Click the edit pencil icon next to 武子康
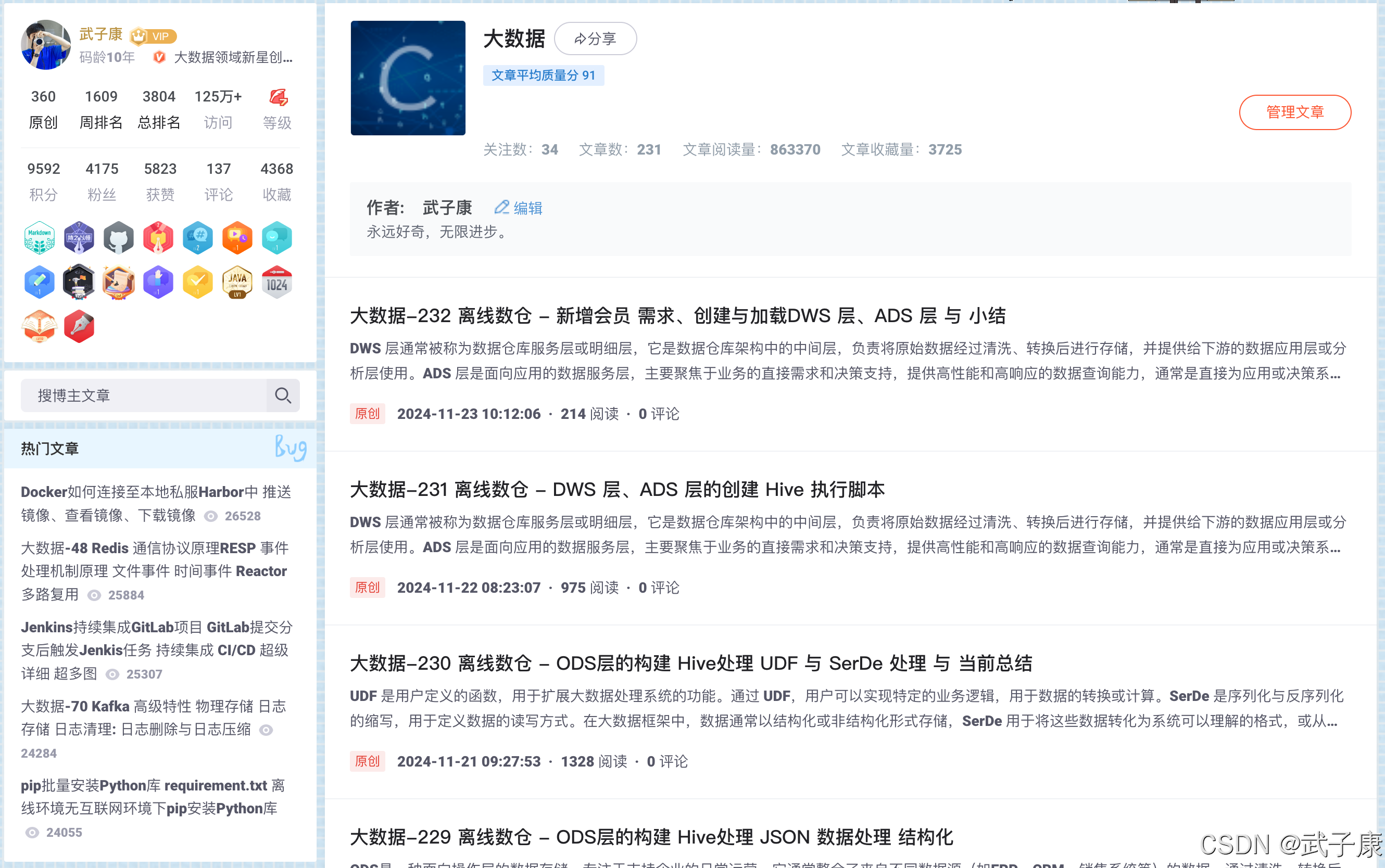1385x868 pixels. coord(503,208)
